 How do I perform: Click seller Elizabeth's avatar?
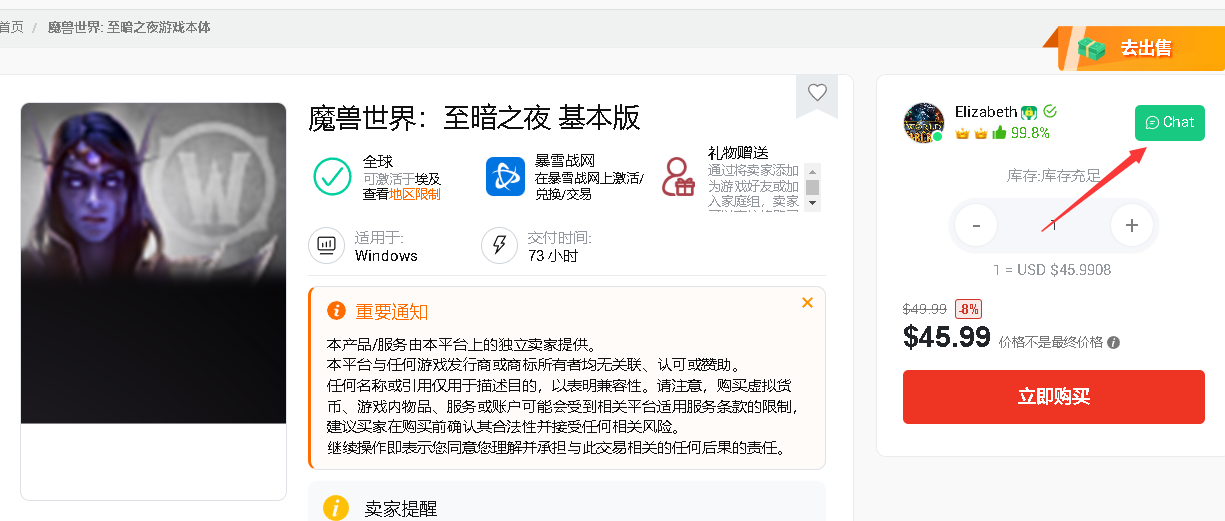(x=923, y=123)
